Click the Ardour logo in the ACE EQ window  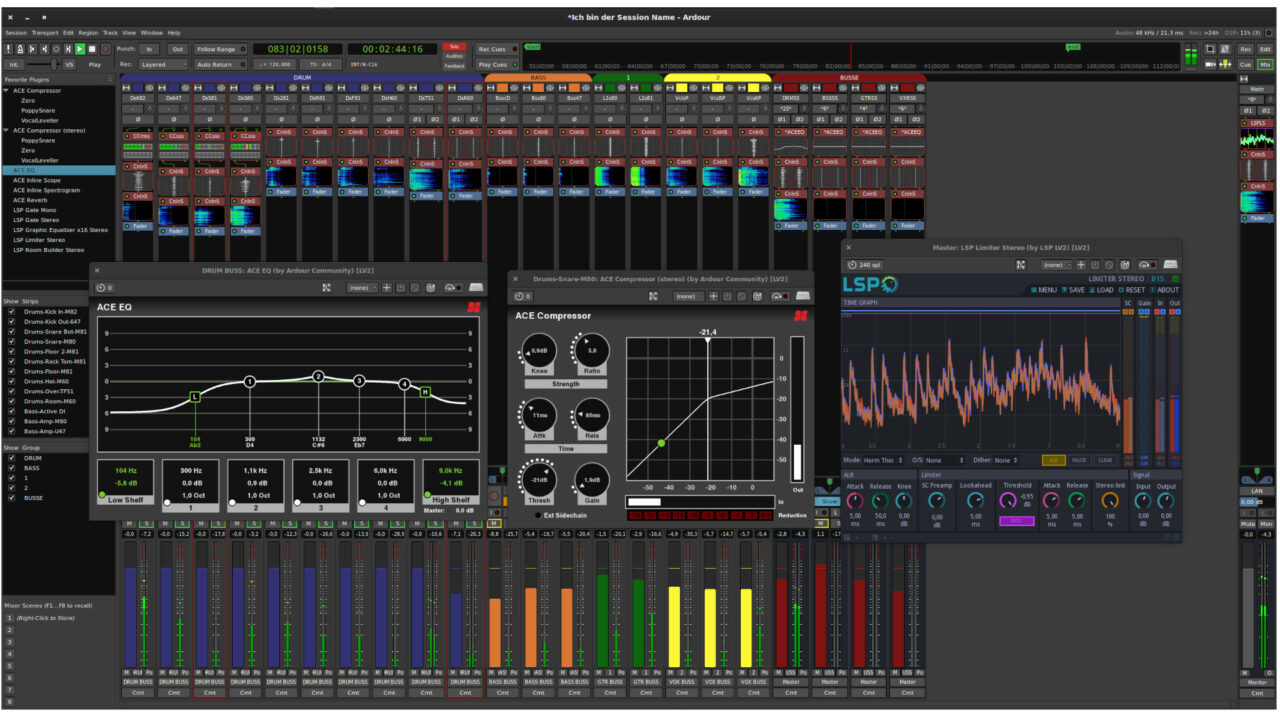click(x=474, y=307)
